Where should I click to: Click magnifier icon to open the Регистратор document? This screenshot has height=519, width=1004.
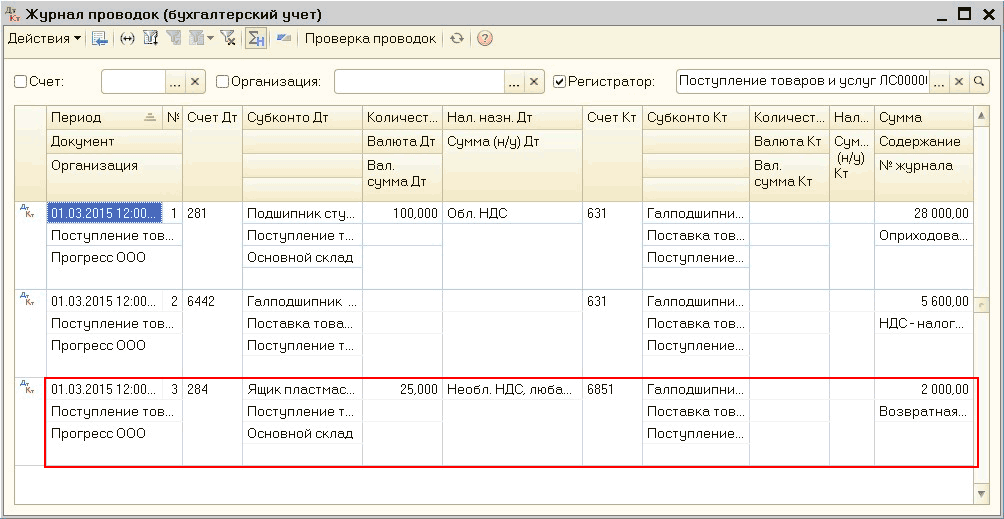click(x=981, y=81)
